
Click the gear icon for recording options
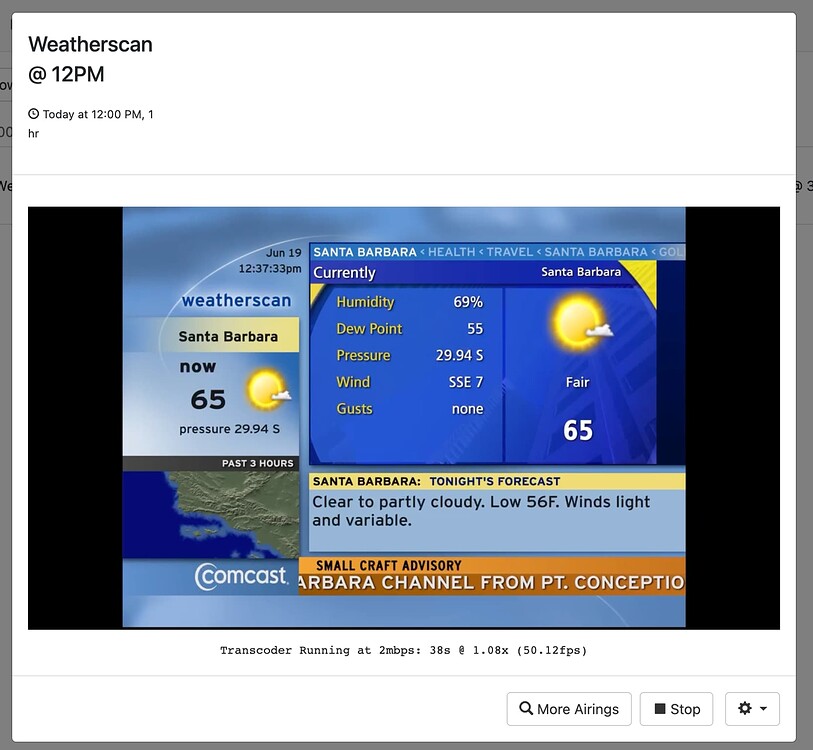pyautogui.click(x=746, y=709)
